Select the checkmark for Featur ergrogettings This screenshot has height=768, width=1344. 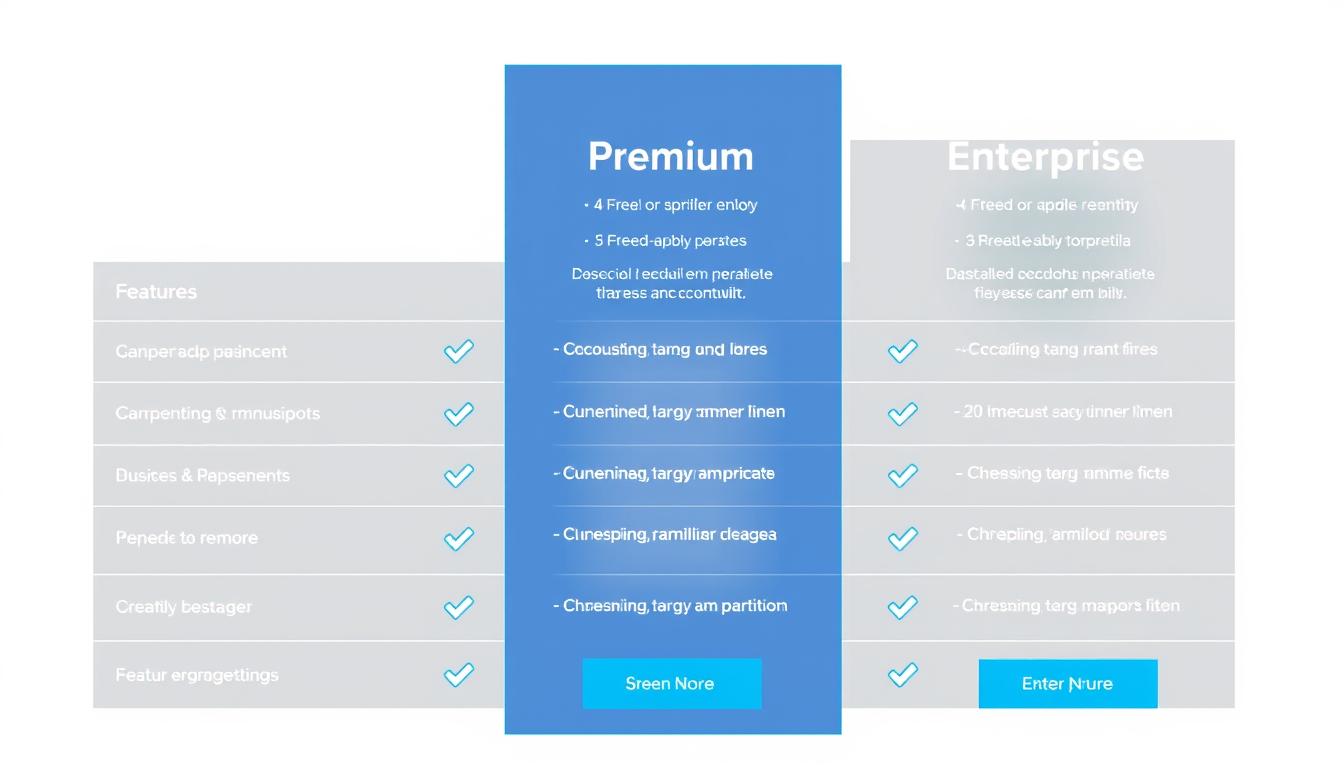[458, 675]
